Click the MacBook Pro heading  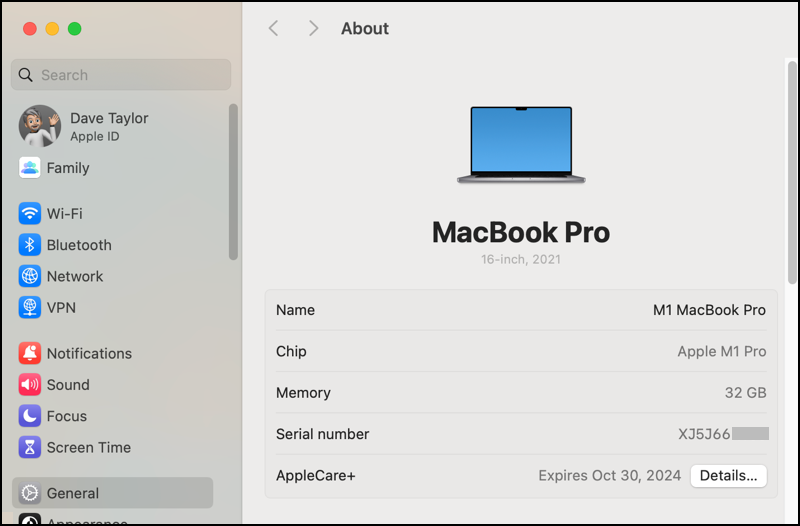521,232
